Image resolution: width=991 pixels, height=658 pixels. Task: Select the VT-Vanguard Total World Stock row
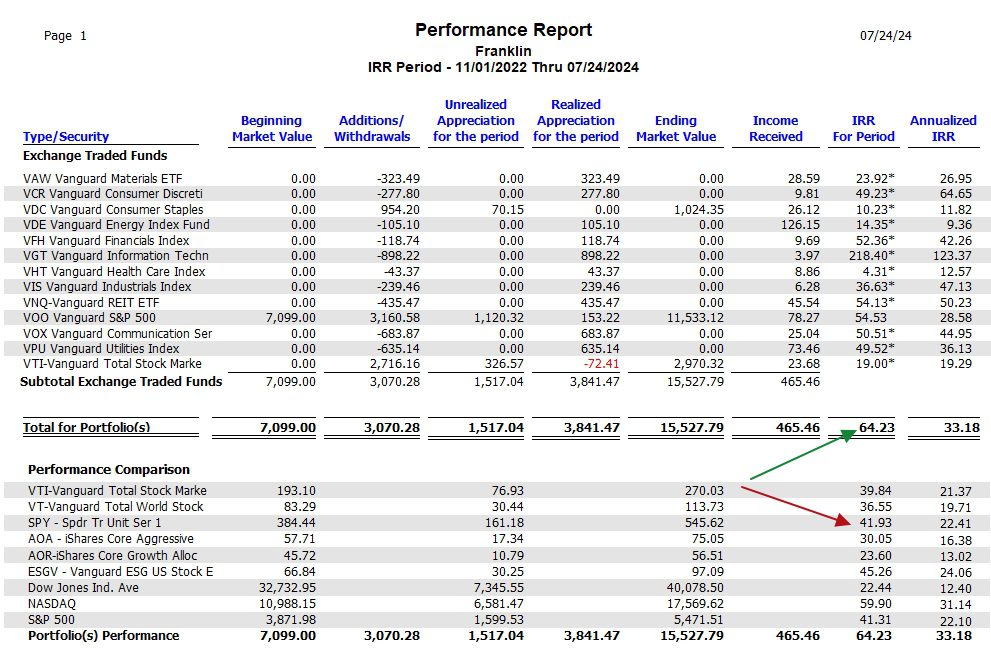497,506
